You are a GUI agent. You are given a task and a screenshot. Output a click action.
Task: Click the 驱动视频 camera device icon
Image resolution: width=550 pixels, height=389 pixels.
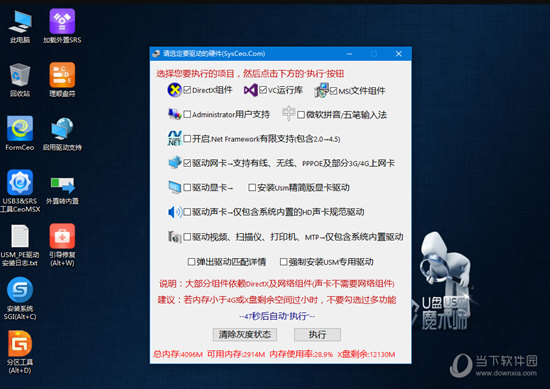point(175,237)
